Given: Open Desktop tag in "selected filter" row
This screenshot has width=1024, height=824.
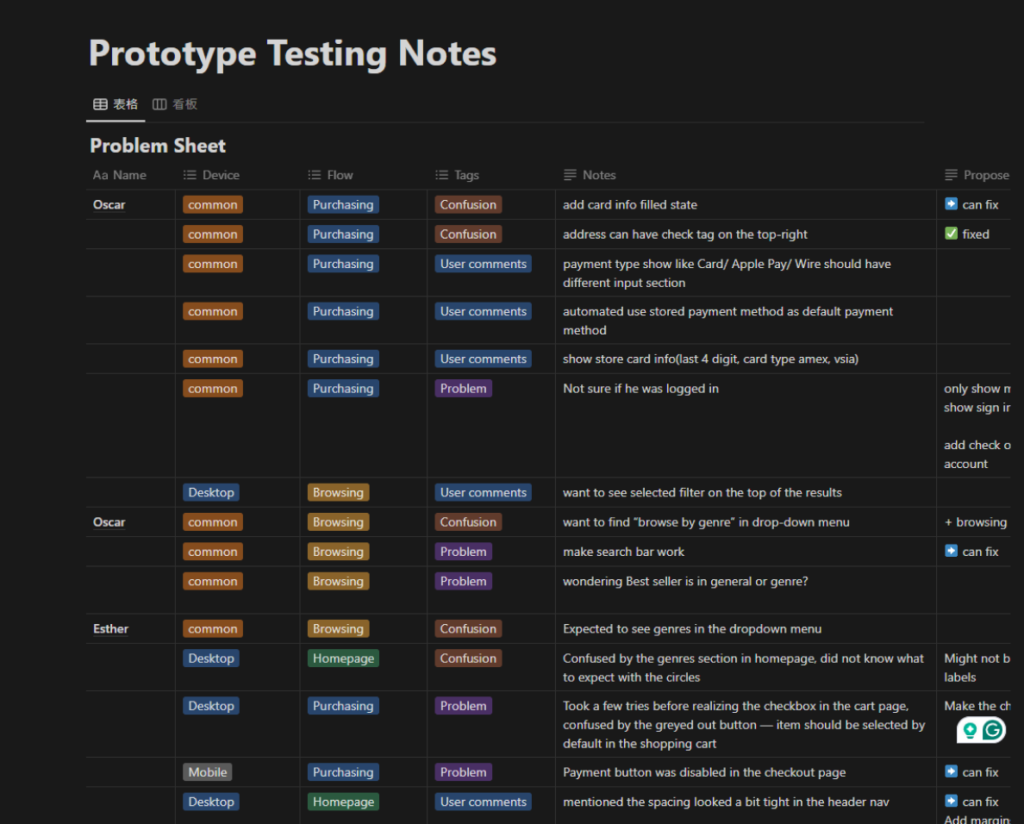Looking at the screenshot, I should (211, 492).
